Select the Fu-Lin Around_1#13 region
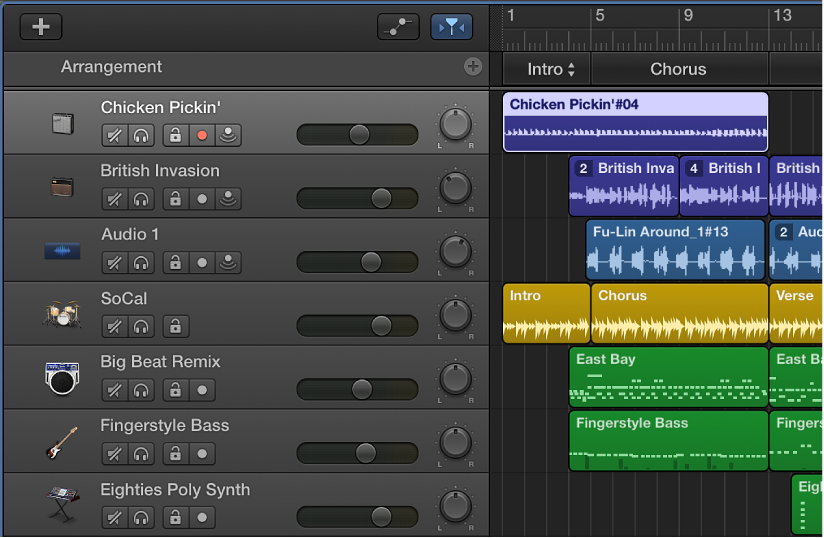 click(675, 250)
